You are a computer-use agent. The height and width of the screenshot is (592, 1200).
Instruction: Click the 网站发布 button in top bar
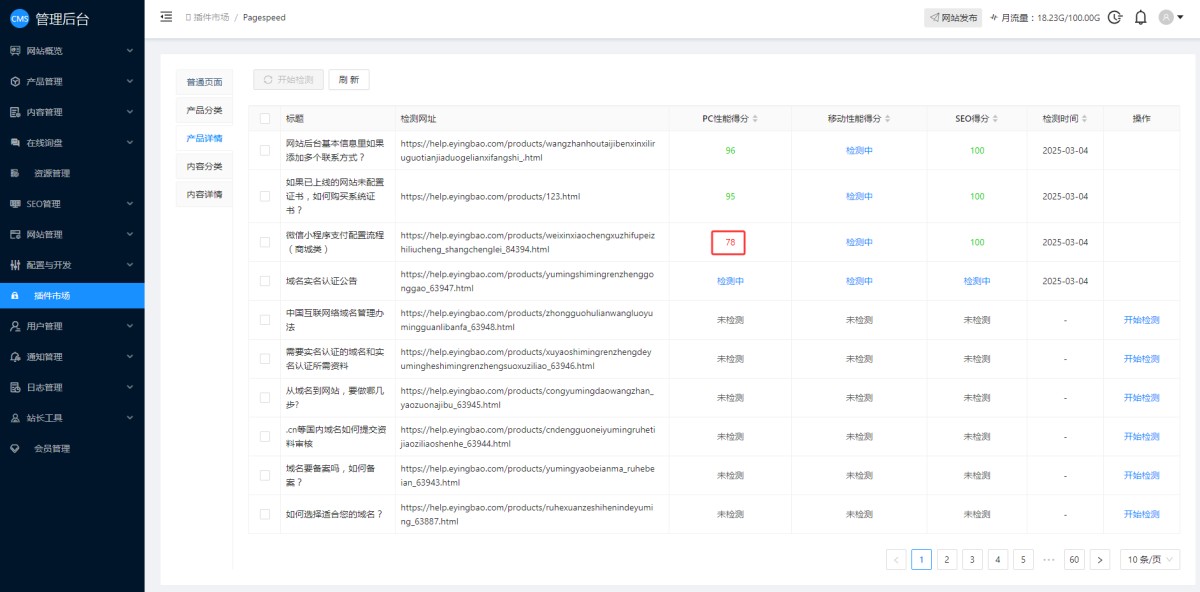[953, 18]
